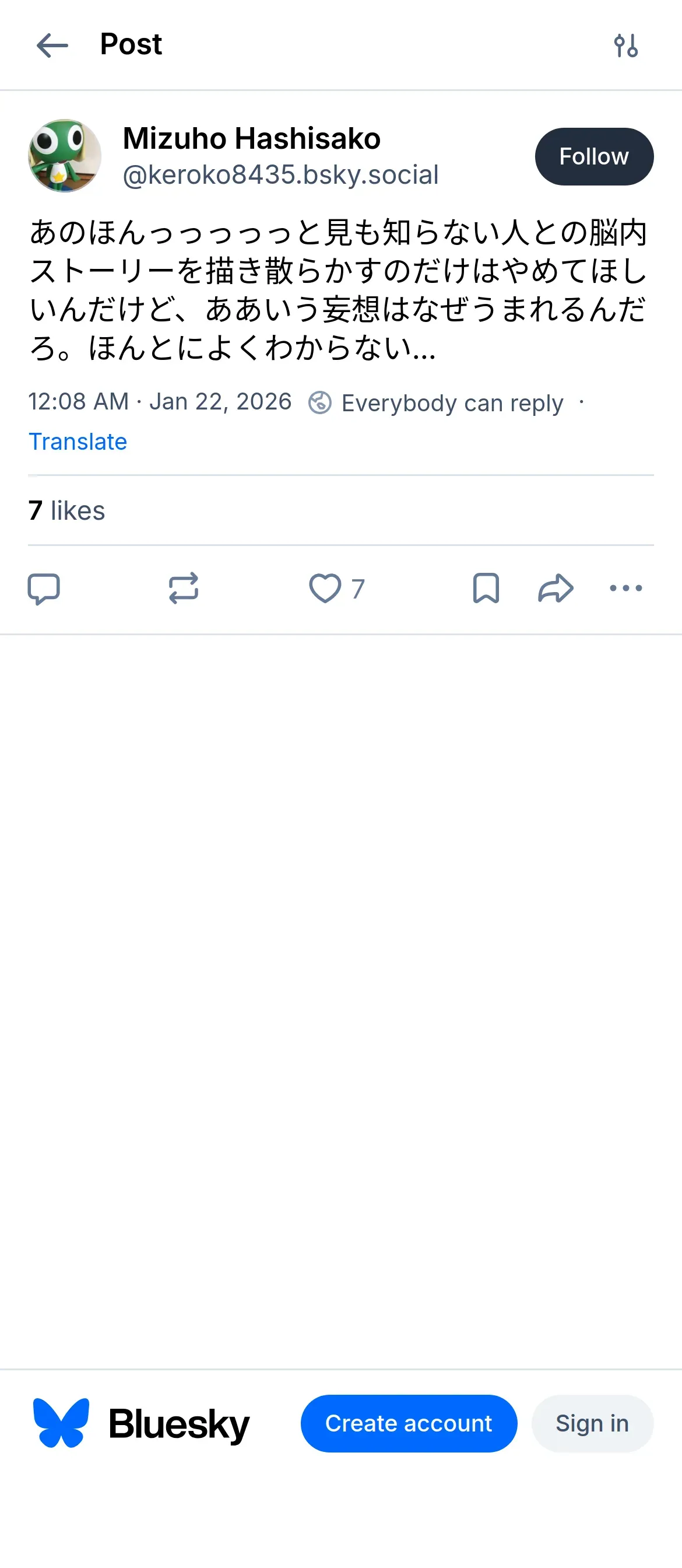Click the reply speech bubble icon
The image size is (682, 1568).
[x=44, y=589]
